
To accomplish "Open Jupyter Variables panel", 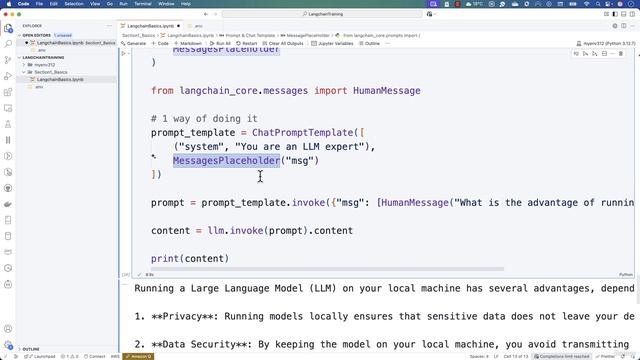I will [x=332, y=43].
